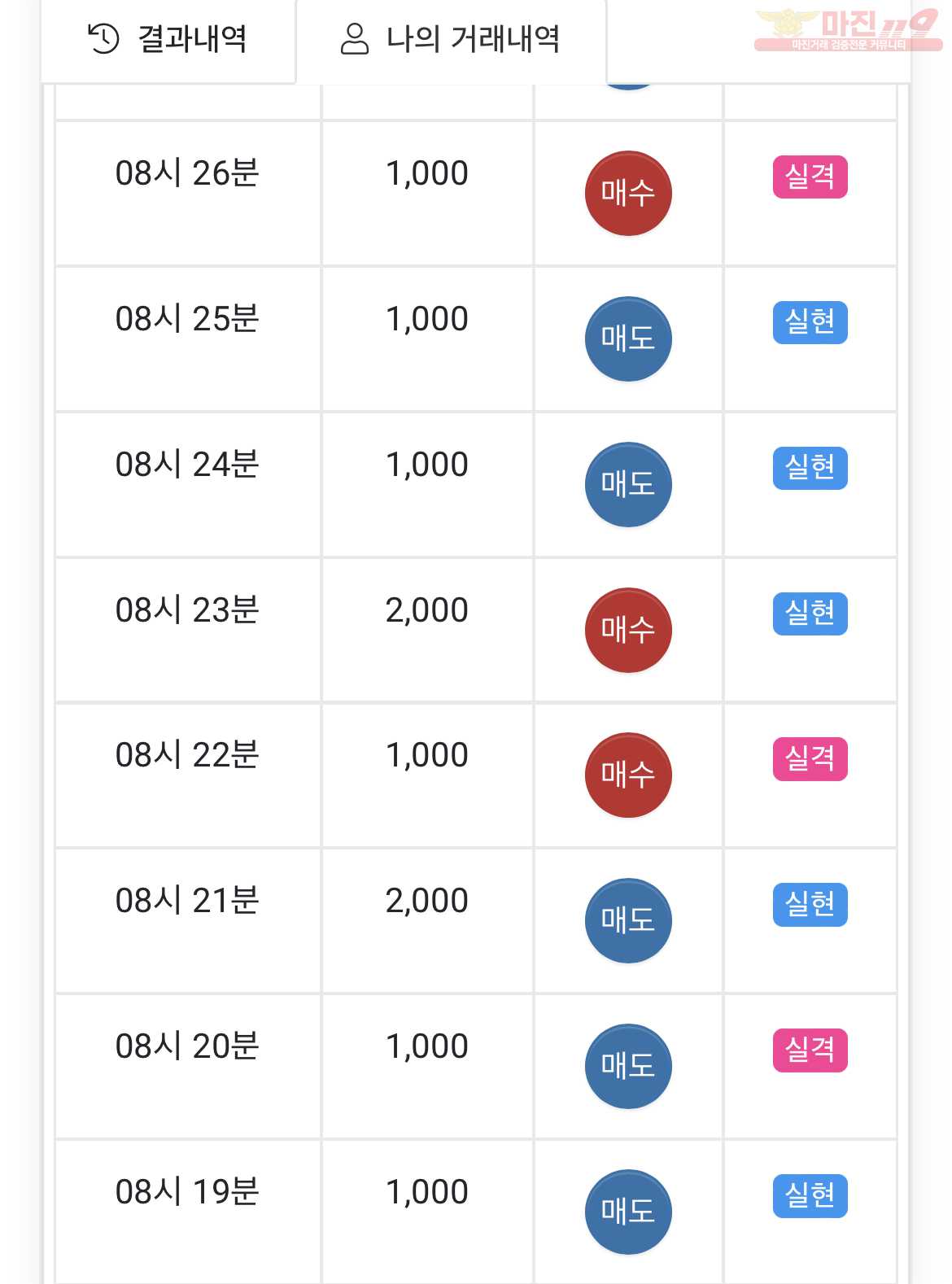The height and width of the screenshot is (1284, 952).
Task: Click the 매도 circle at 08시 24분
Action: [x=628, y=484]
